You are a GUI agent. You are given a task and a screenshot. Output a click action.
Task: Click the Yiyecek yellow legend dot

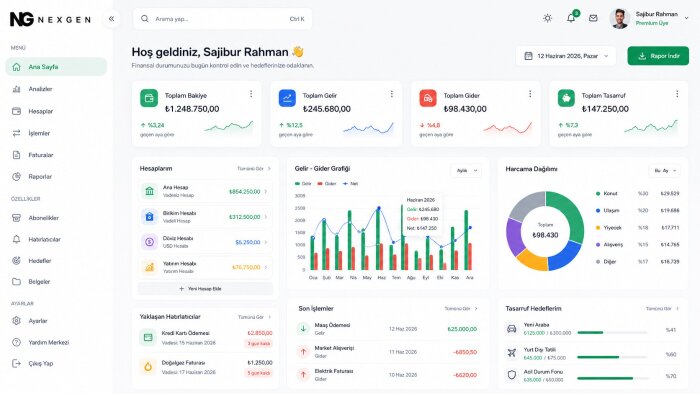pyautogui.click(x=598, y=228)
